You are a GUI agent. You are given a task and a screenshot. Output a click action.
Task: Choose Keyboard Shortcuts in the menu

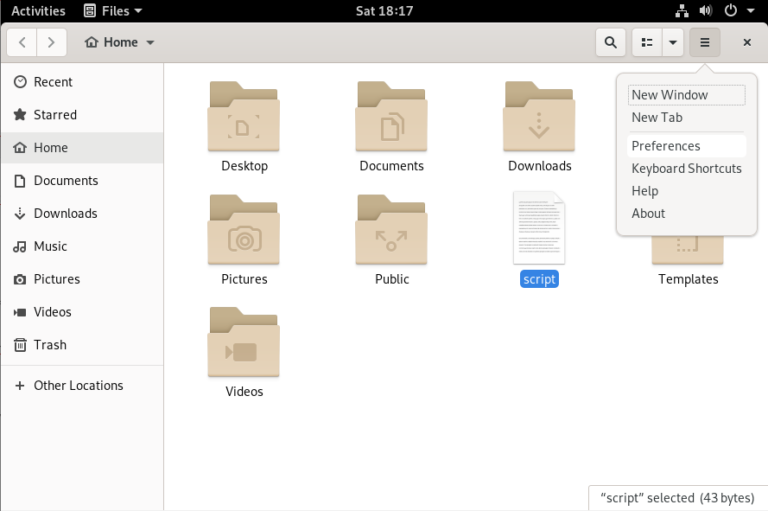686,169
